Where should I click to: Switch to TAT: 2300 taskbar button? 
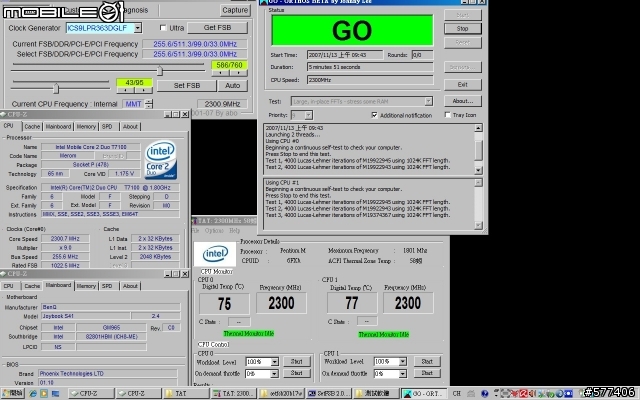(234, 393)
